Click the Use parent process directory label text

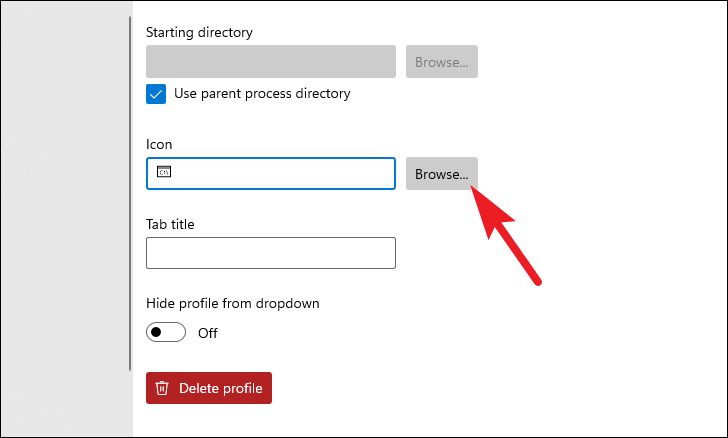pyautogui.click(x=262, y=93)
